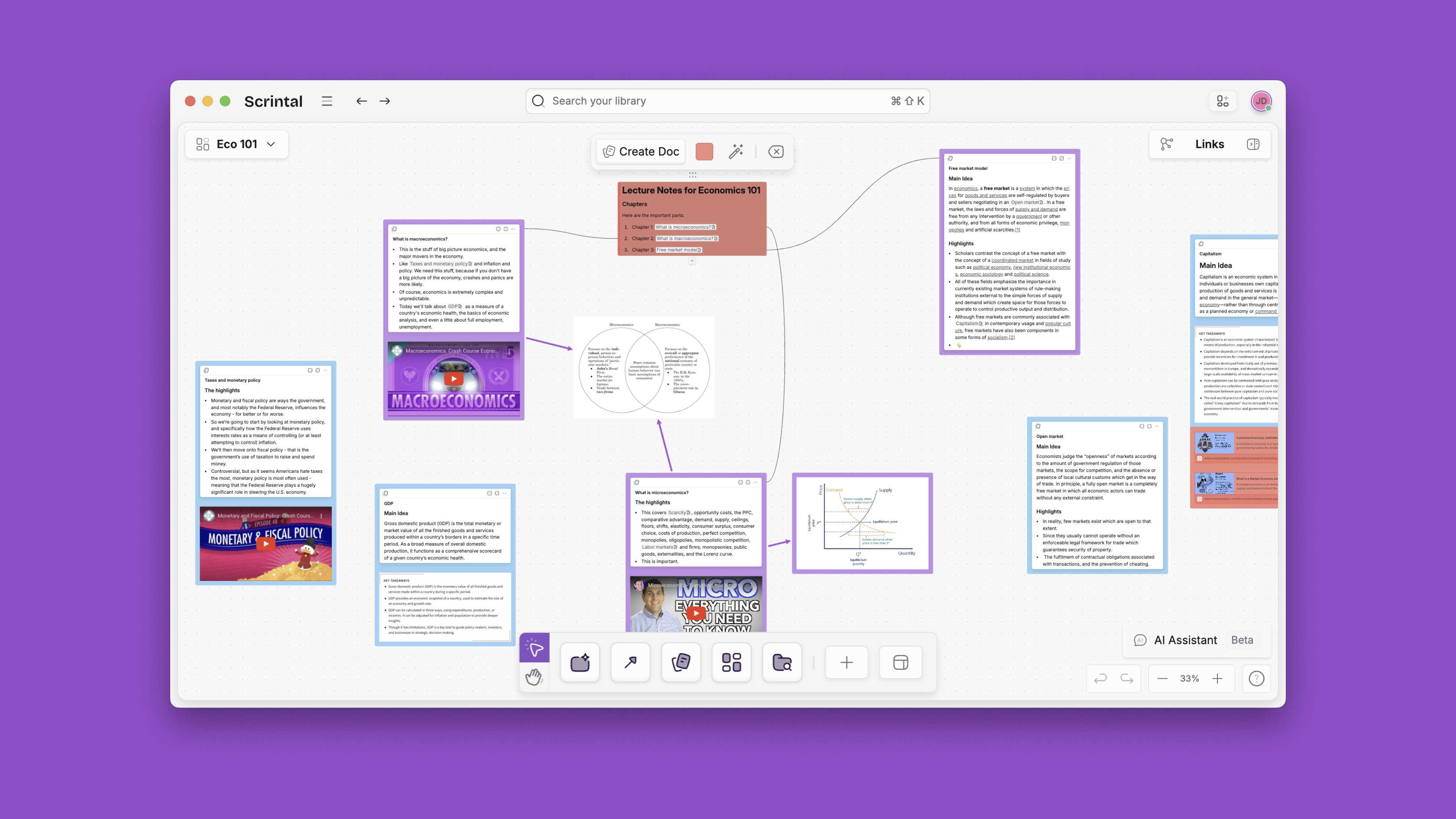Select the cursor pointer tool

(x=534, y=648)
